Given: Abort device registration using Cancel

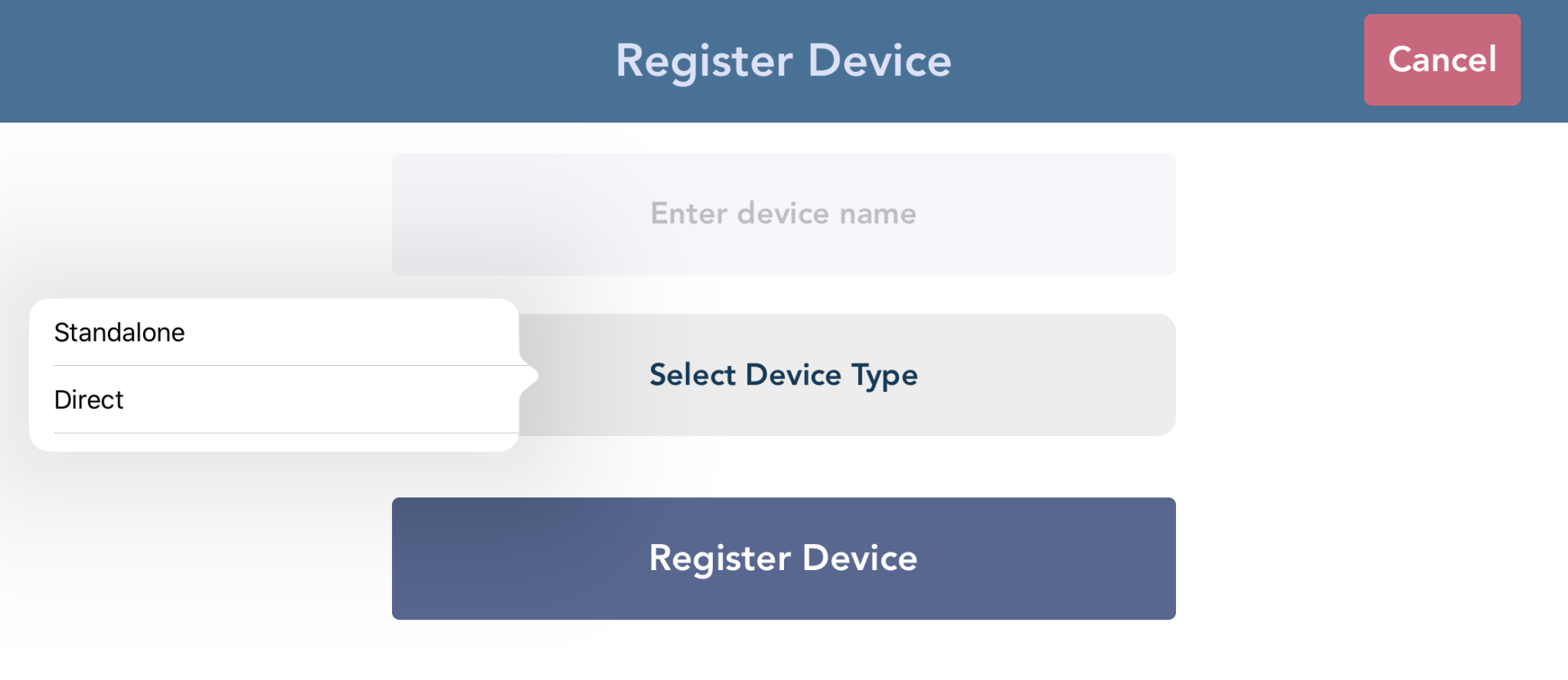Looking at the screenshot, I should pyautogui.click(x=1442, y=60).
